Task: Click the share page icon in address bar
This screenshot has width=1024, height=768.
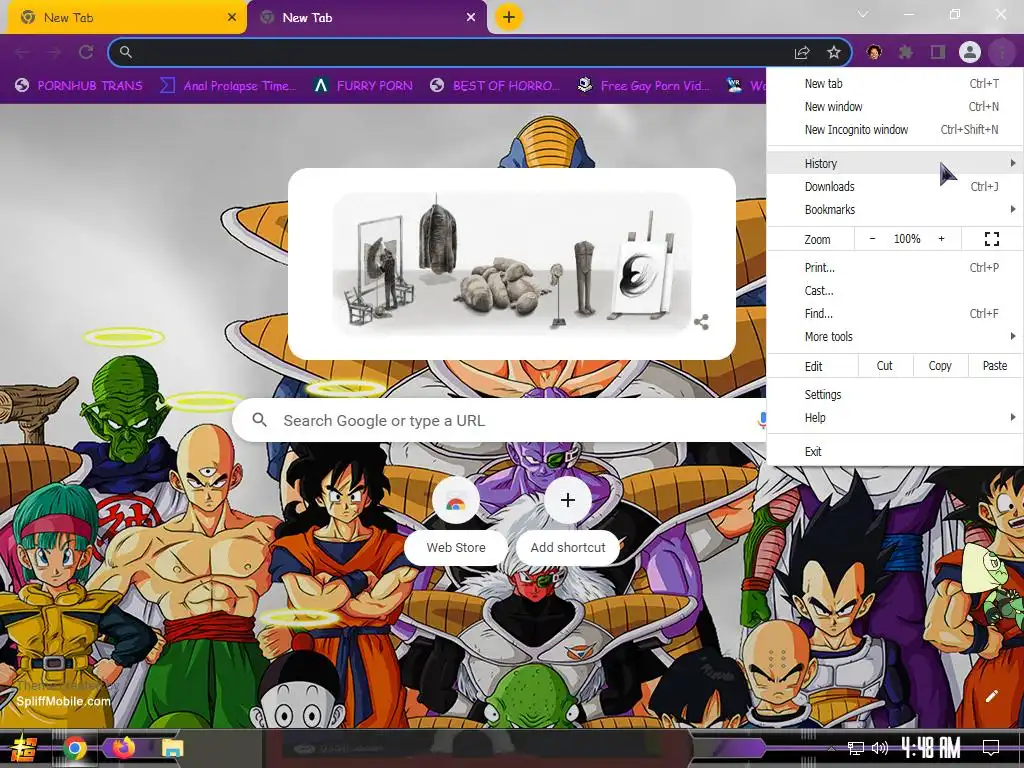Action: [802, 53]
